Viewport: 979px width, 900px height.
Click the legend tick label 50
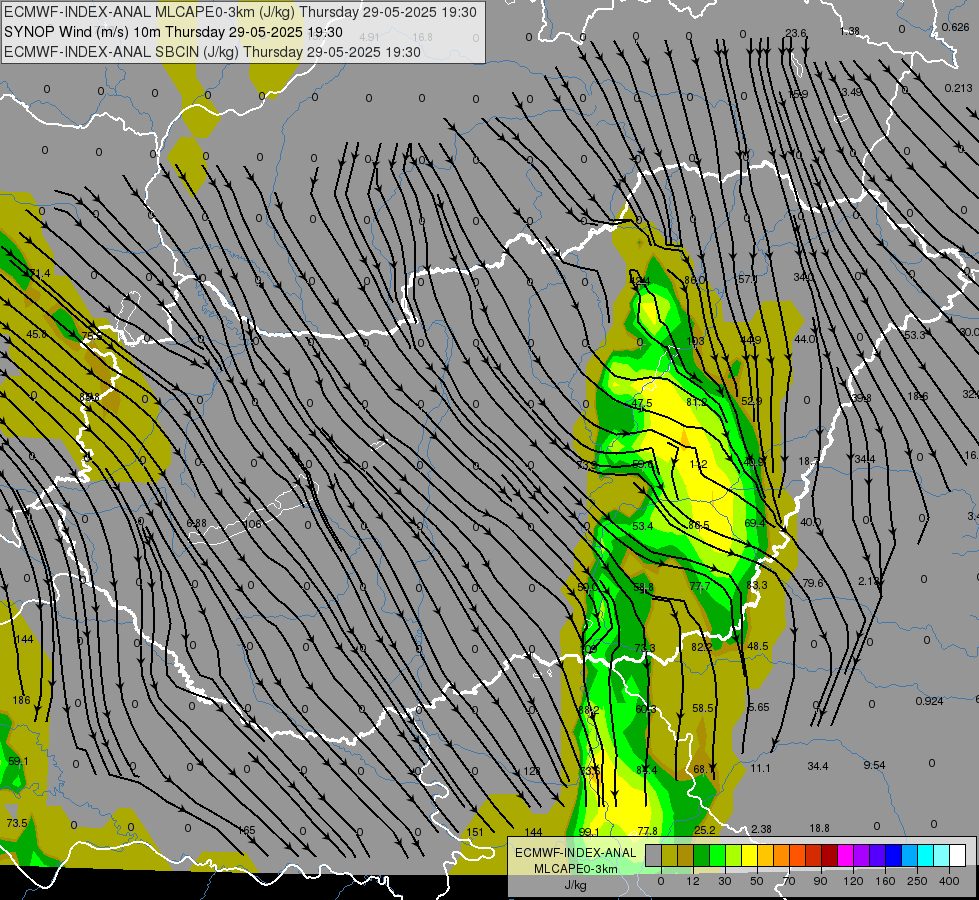click(757, 881)
